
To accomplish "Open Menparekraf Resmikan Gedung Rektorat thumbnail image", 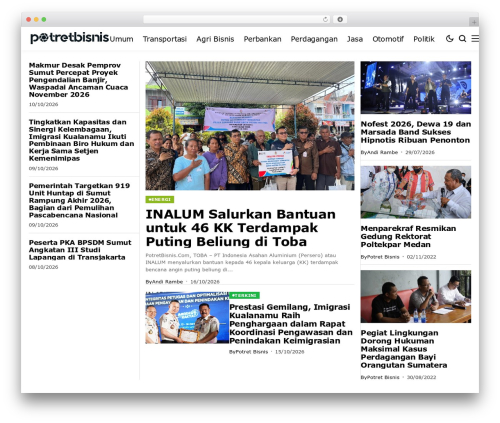I will (x=416, y=192).
